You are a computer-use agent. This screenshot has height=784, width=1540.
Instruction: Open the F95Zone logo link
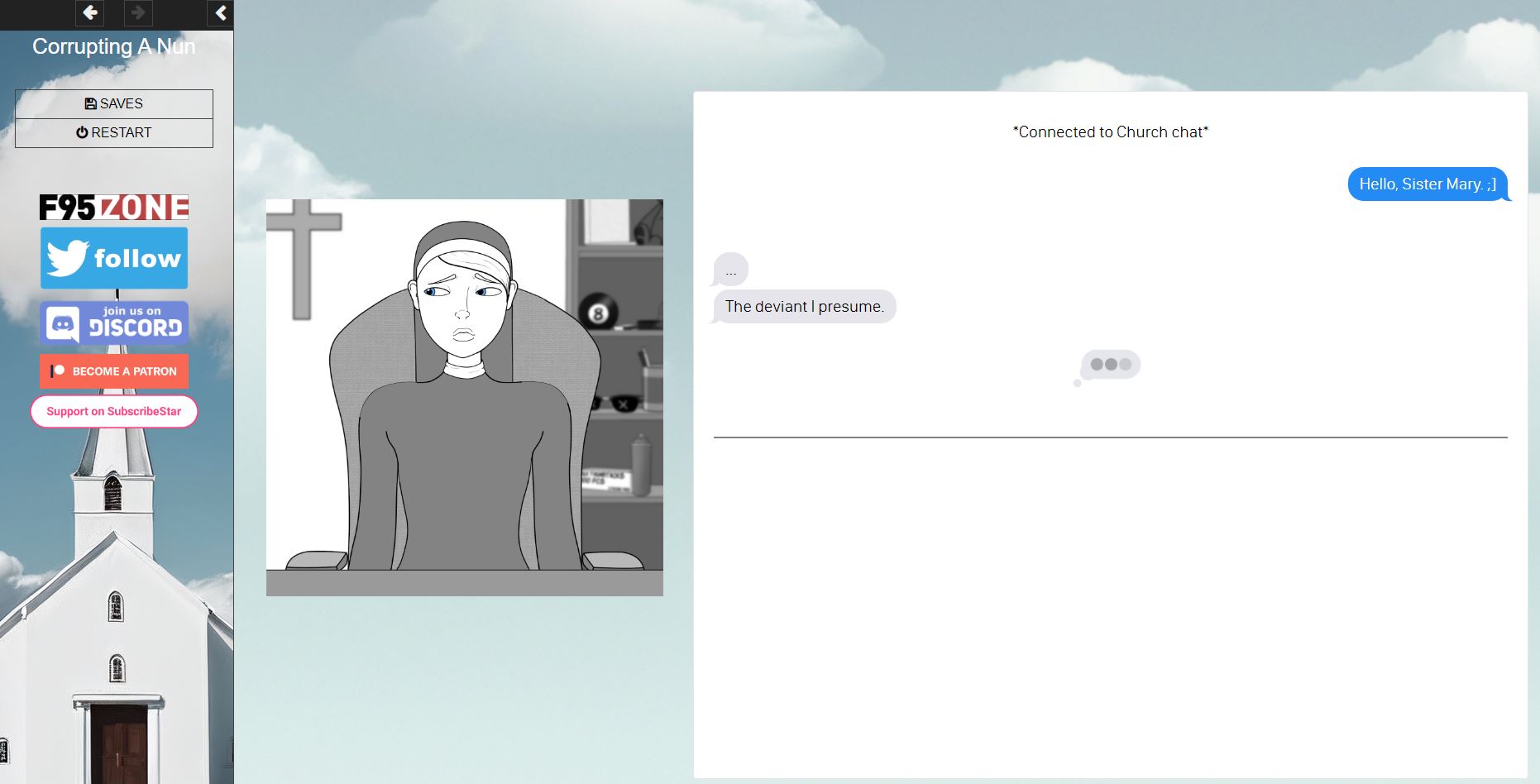[x=114, y=207]
